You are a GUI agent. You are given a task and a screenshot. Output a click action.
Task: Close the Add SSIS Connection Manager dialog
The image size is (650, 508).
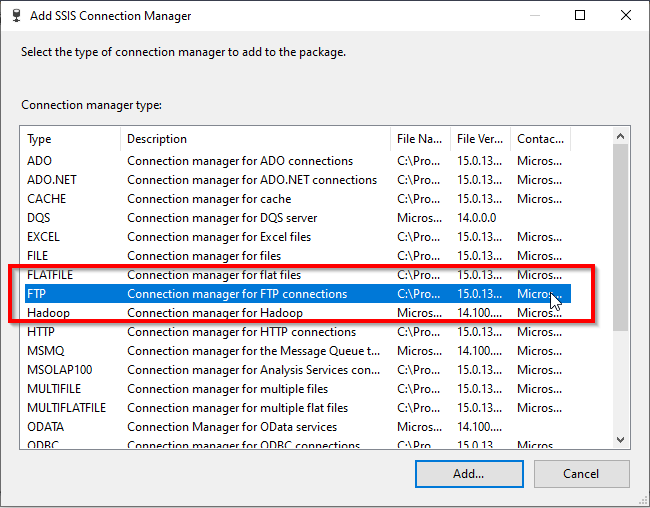coord(625,16)
